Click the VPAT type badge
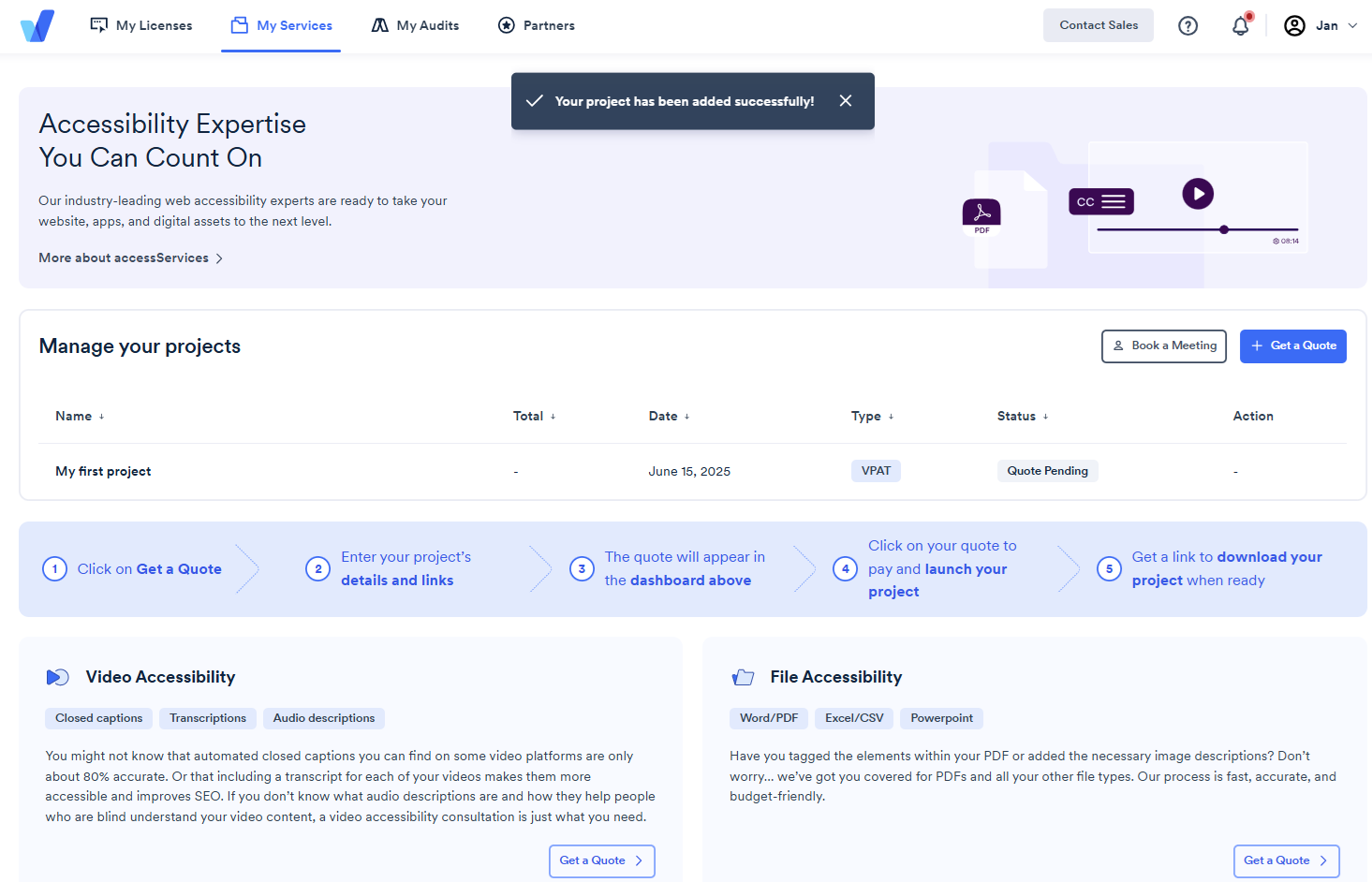1372x882 pixels. tap(876, 471)
